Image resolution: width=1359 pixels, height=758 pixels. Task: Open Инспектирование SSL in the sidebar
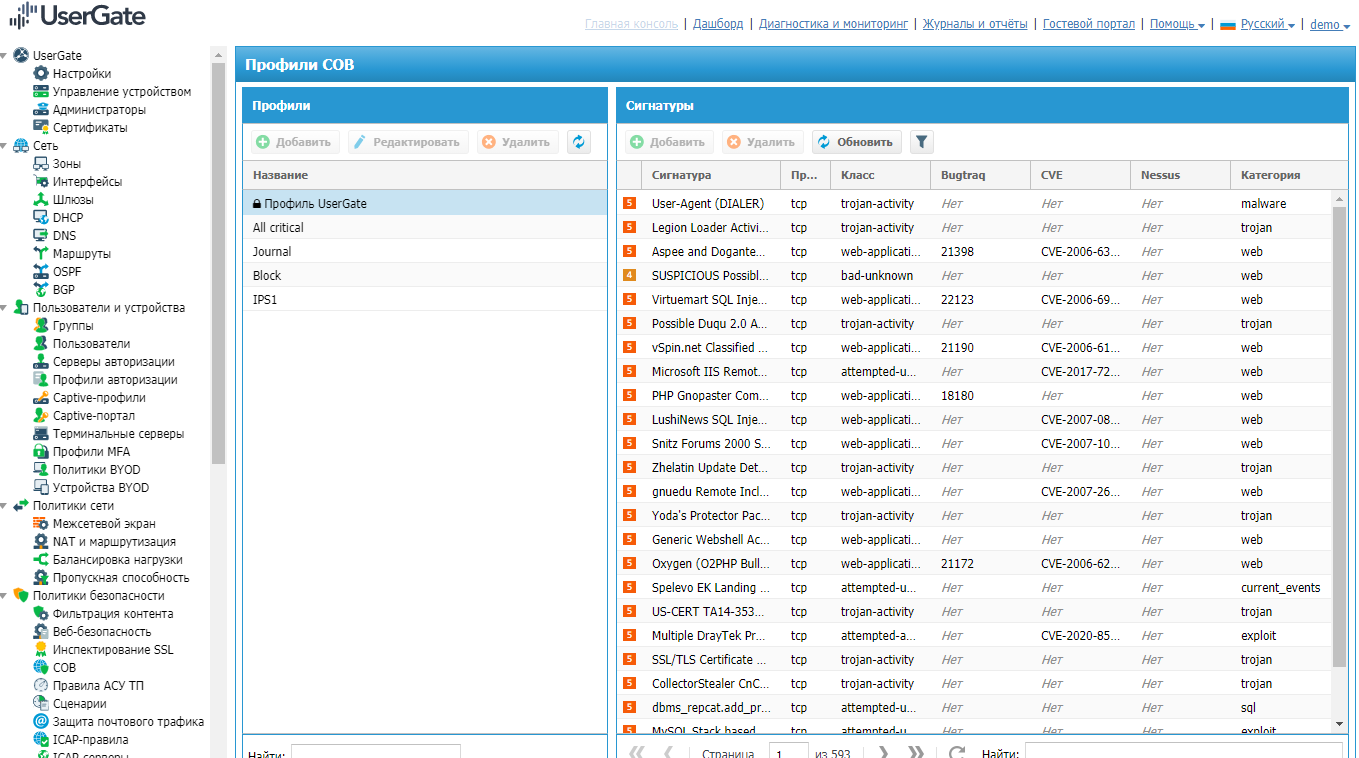coord(112,650)
